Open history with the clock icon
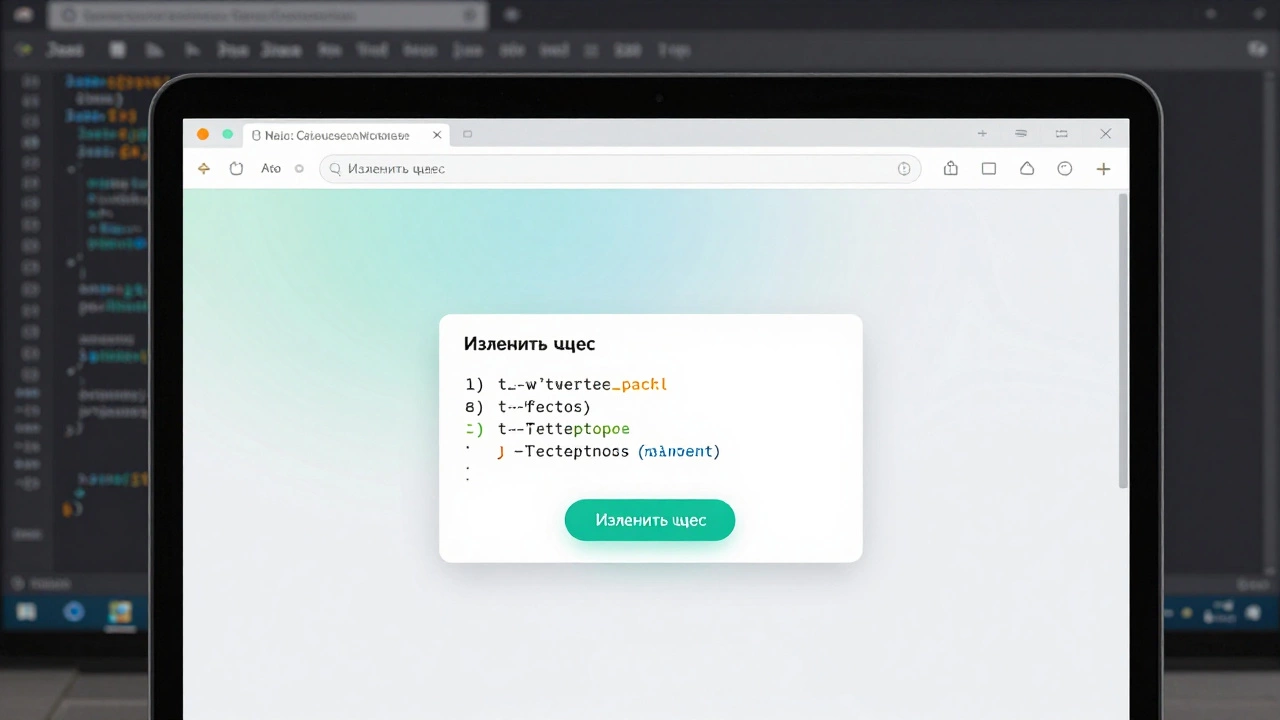The image size is (1280, 720). point(1064,168)
